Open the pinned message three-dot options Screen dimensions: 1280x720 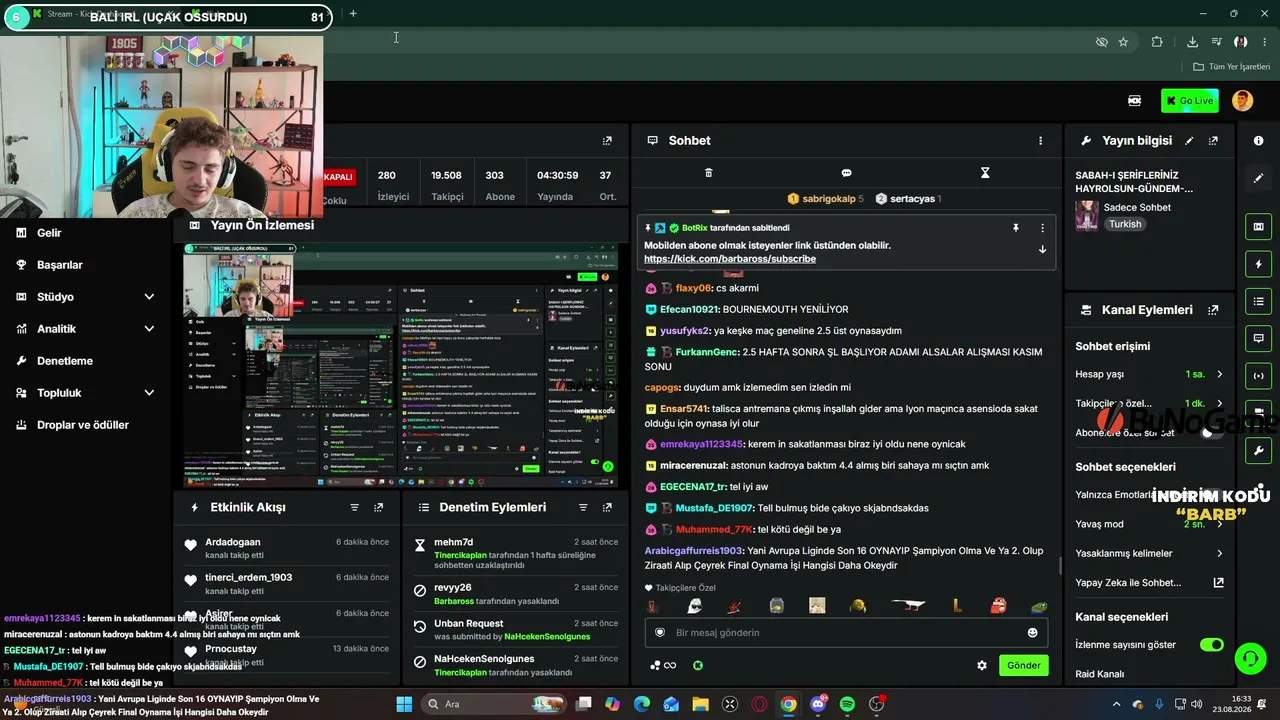[x=1042, y=228]
